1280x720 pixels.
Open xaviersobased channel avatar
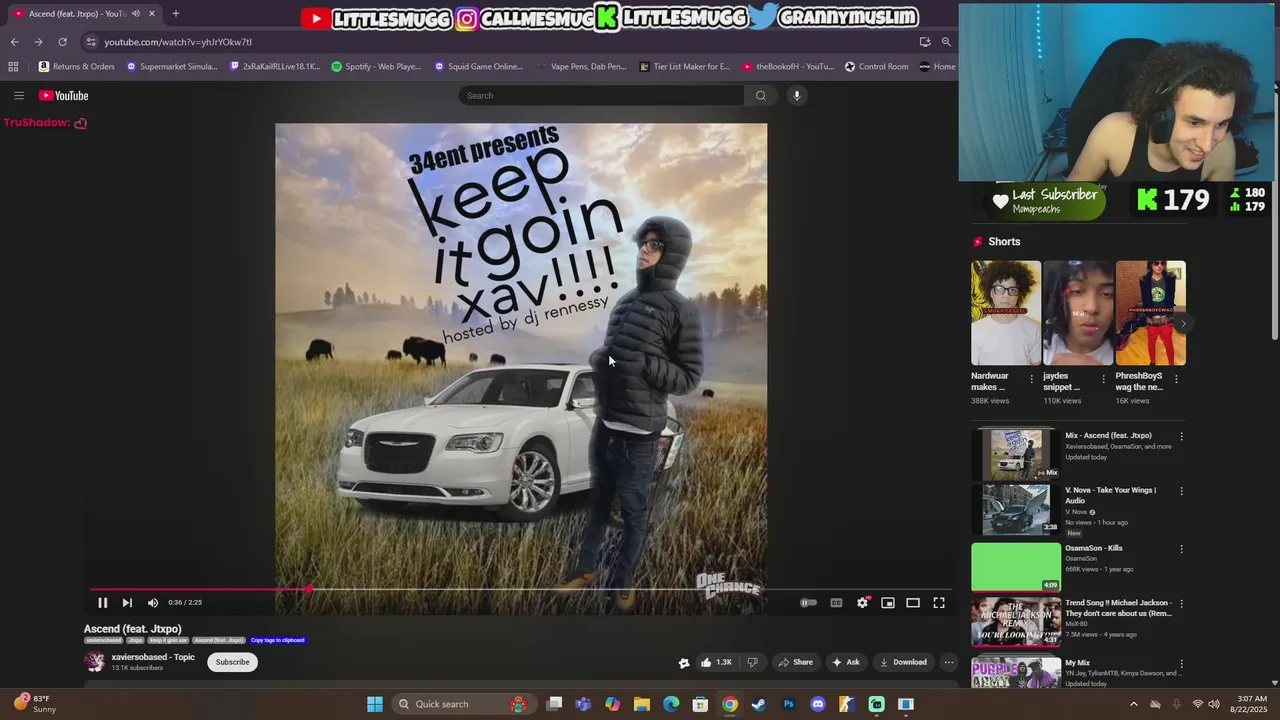pyautogui.click(x=95, y=662)
